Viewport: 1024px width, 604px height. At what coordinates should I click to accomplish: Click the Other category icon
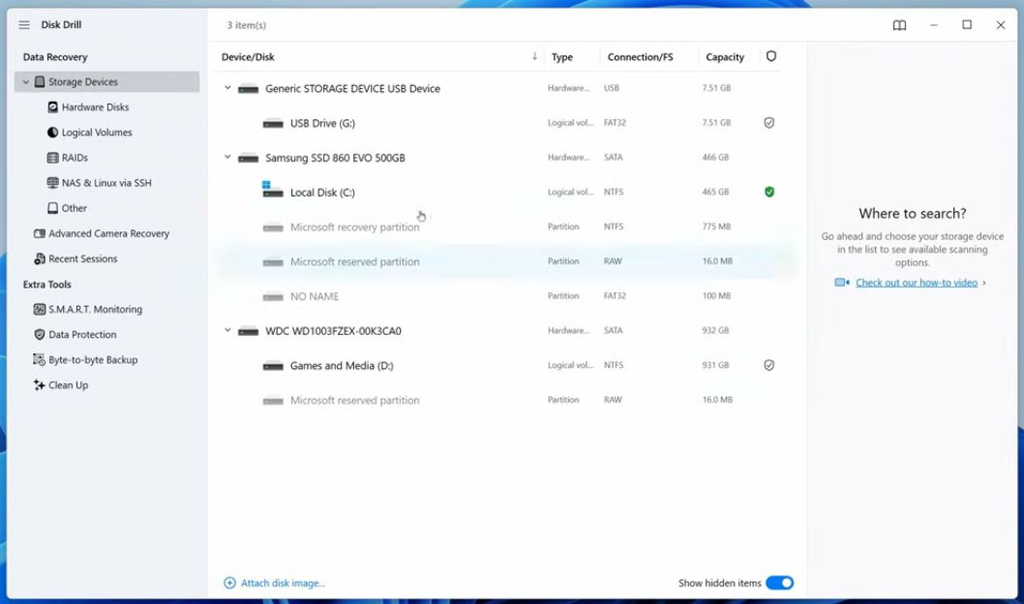53,208
